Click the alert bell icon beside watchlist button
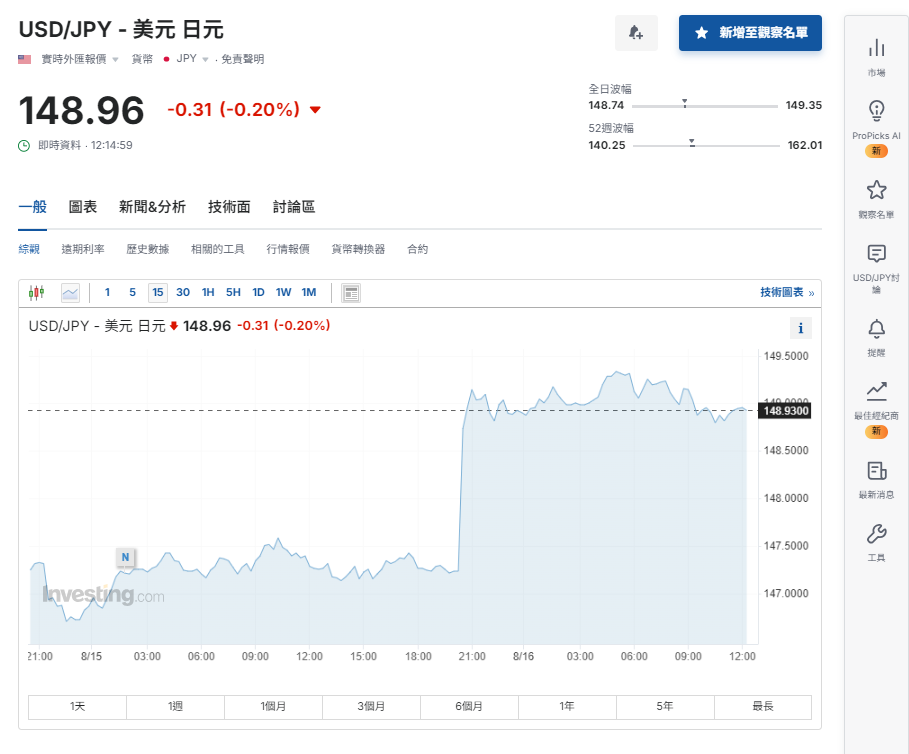The image size is (909, 754). click(x=636, y=33)
